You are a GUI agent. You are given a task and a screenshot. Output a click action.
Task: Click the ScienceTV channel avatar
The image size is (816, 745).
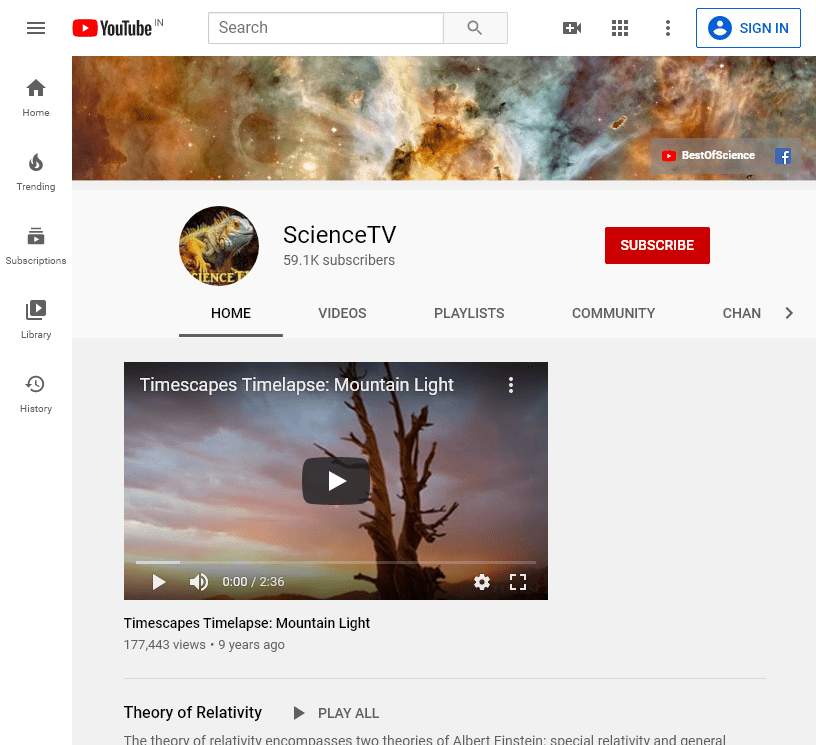219,246
